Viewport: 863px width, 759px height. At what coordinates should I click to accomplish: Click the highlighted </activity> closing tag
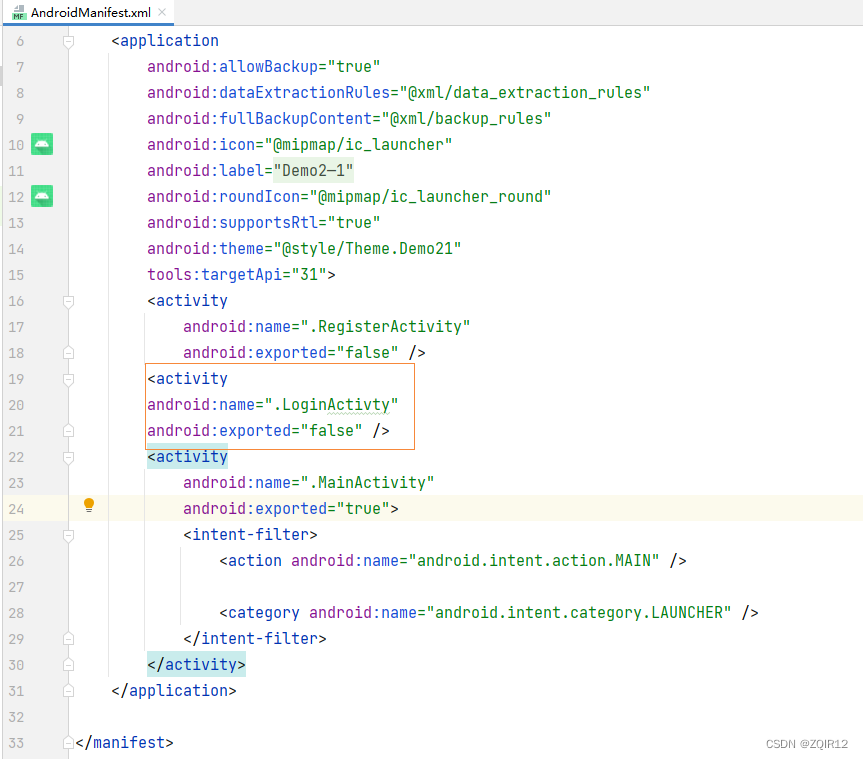pos(196,665)
